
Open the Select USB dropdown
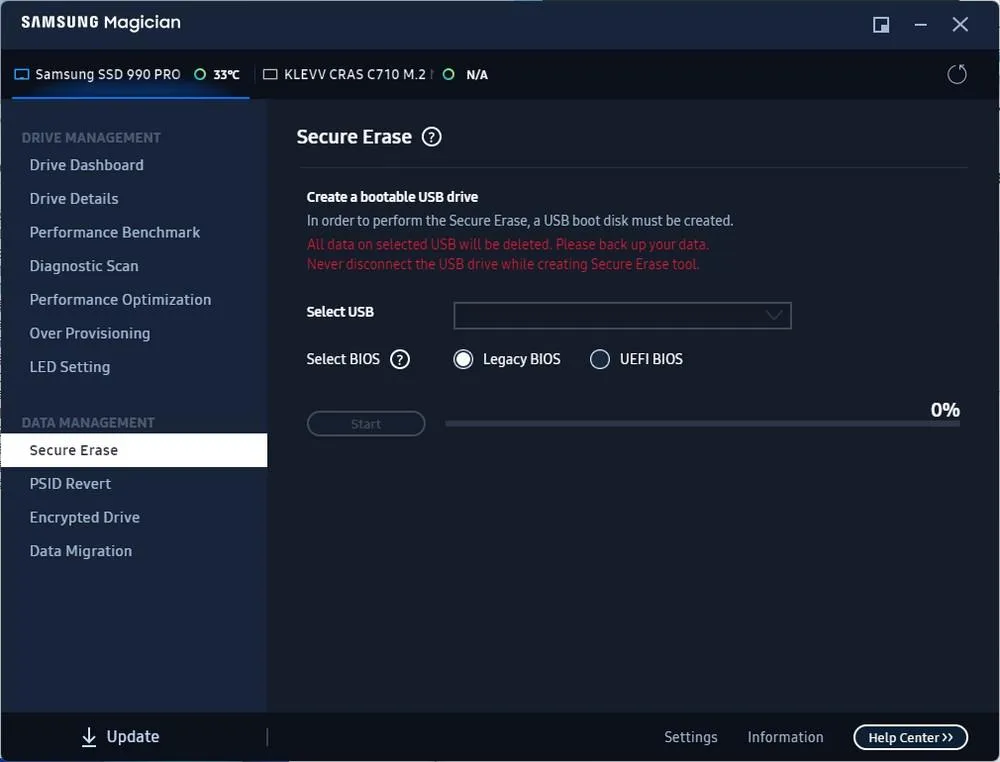point(622,316)
